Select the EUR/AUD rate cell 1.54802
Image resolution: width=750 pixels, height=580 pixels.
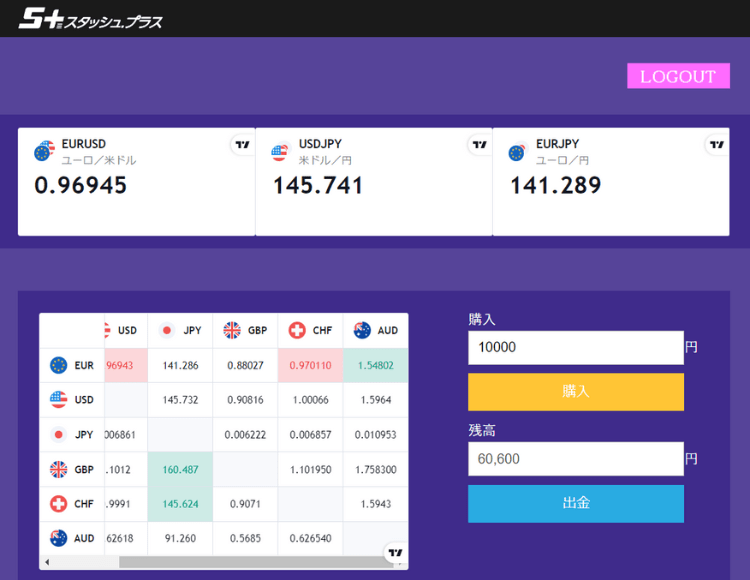point(375,365)
